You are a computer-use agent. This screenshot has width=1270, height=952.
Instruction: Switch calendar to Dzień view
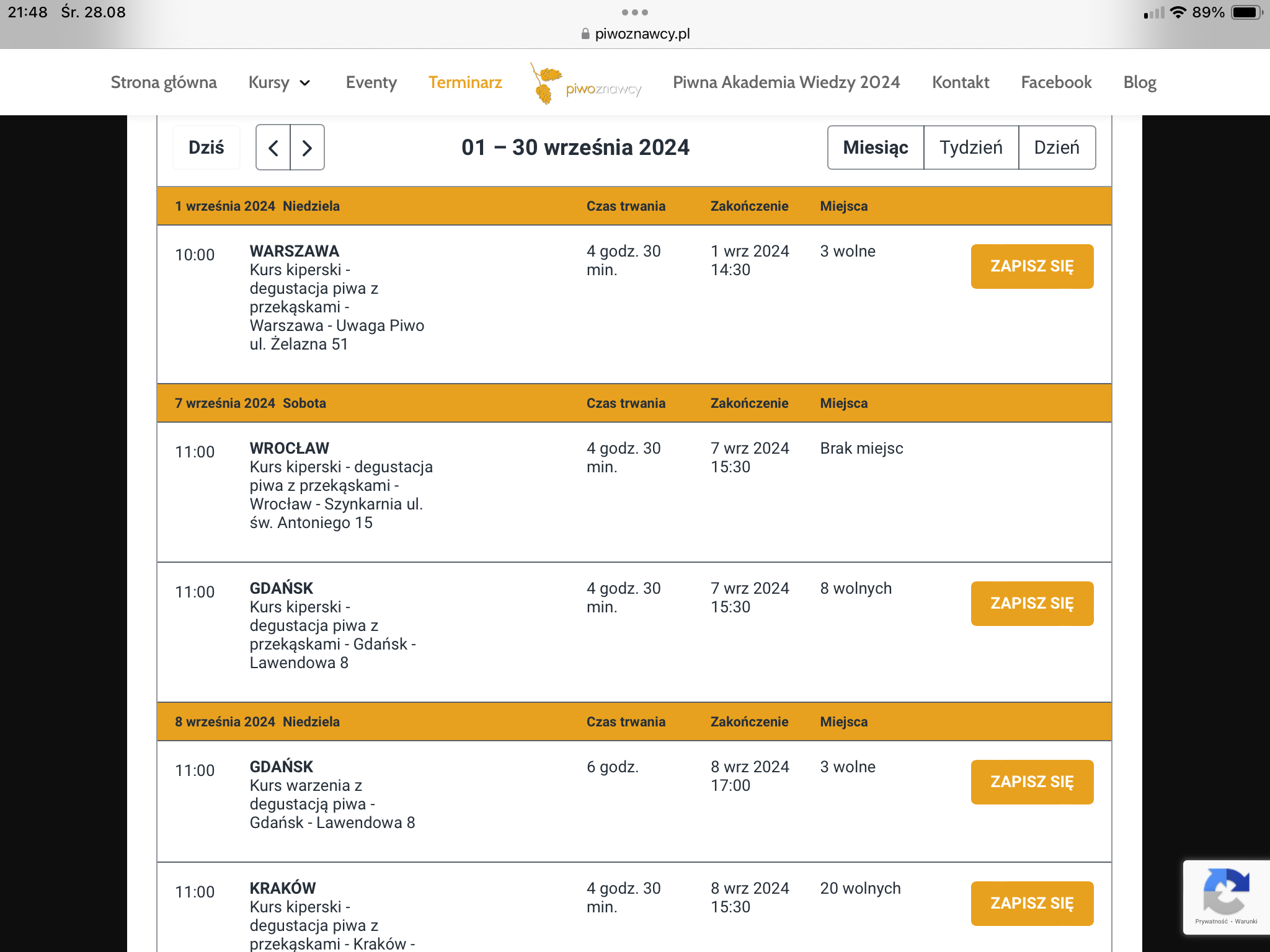(x=1057, y=148)
